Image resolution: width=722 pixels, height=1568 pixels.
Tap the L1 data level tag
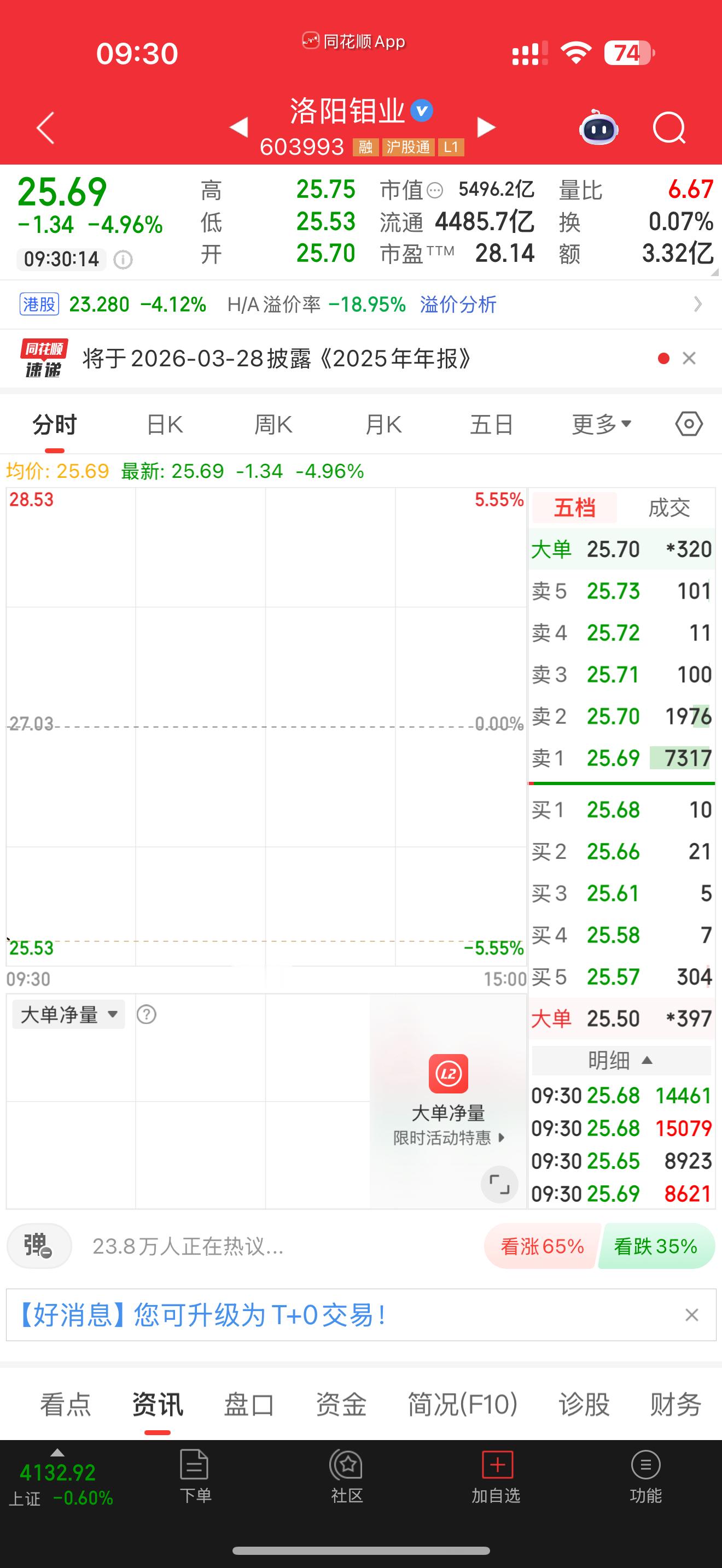click(451, 147)
